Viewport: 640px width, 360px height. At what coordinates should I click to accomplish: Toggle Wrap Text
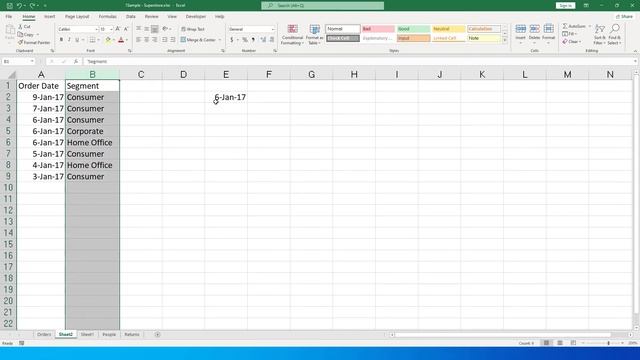[x=193, y=29]
